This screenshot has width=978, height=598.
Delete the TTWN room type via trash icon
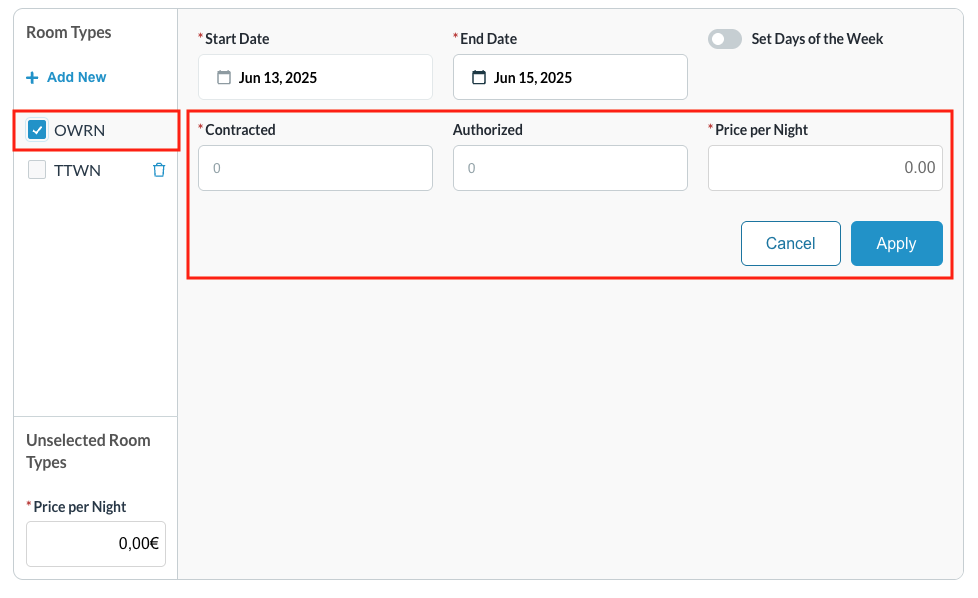coord(158,170)
